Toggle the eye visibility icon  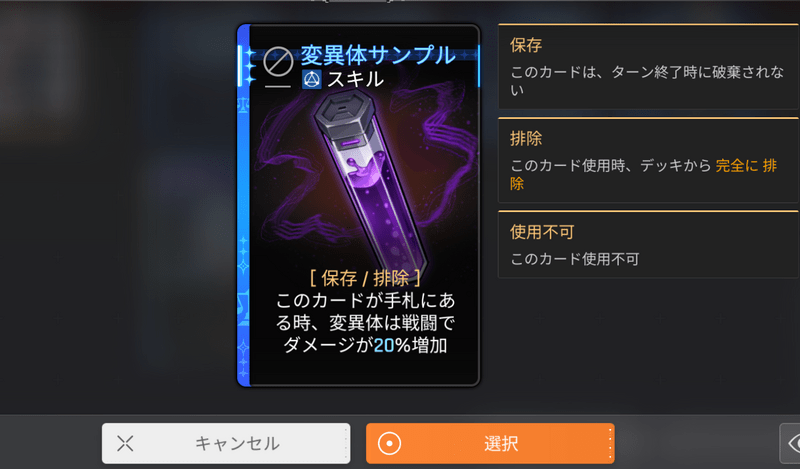792,443
